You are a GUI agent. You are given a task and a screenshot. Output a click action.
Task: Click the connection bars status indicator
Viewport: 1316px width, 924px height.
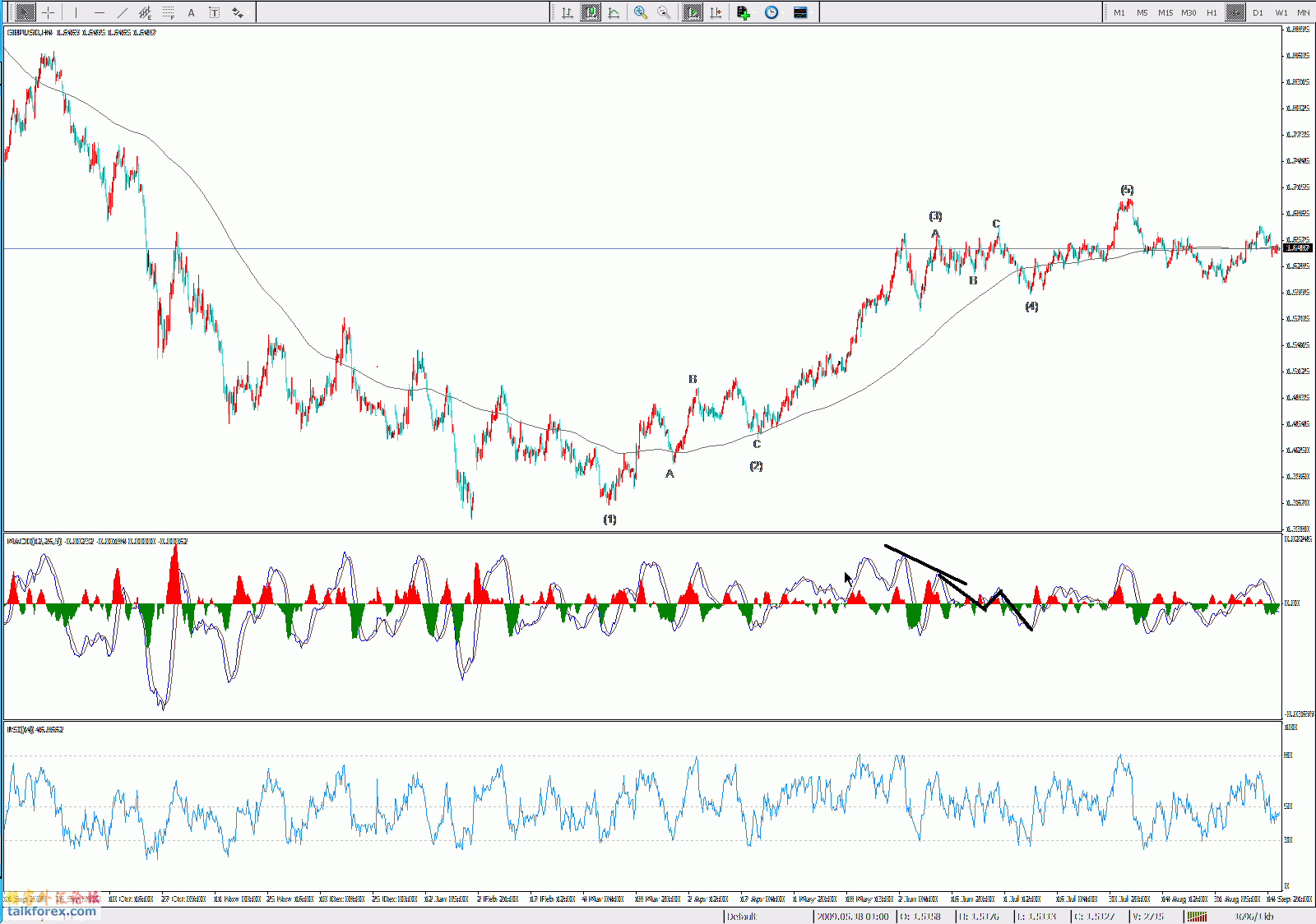click(x=1197, y=917)
